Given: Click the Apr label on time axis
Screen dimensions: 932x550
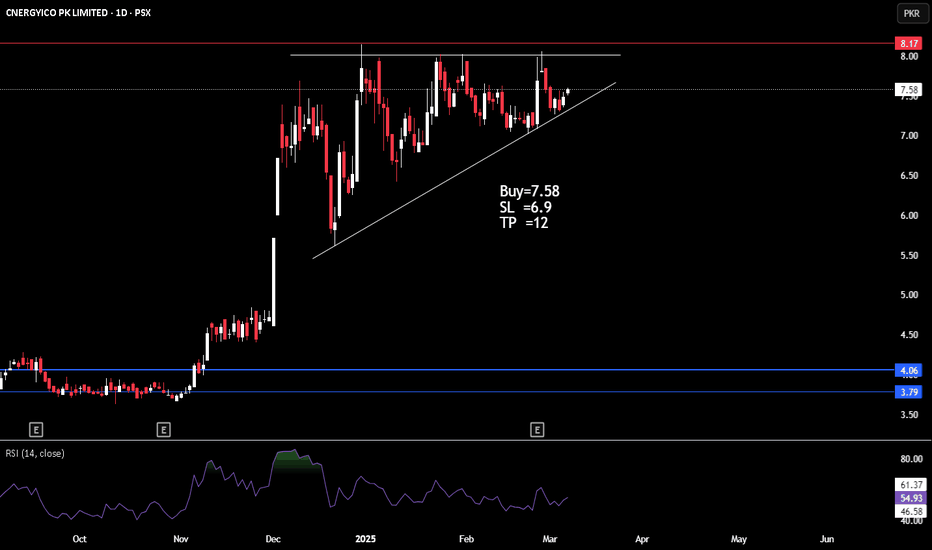Looking at the screenshot, I should click(x=642, y=539).
